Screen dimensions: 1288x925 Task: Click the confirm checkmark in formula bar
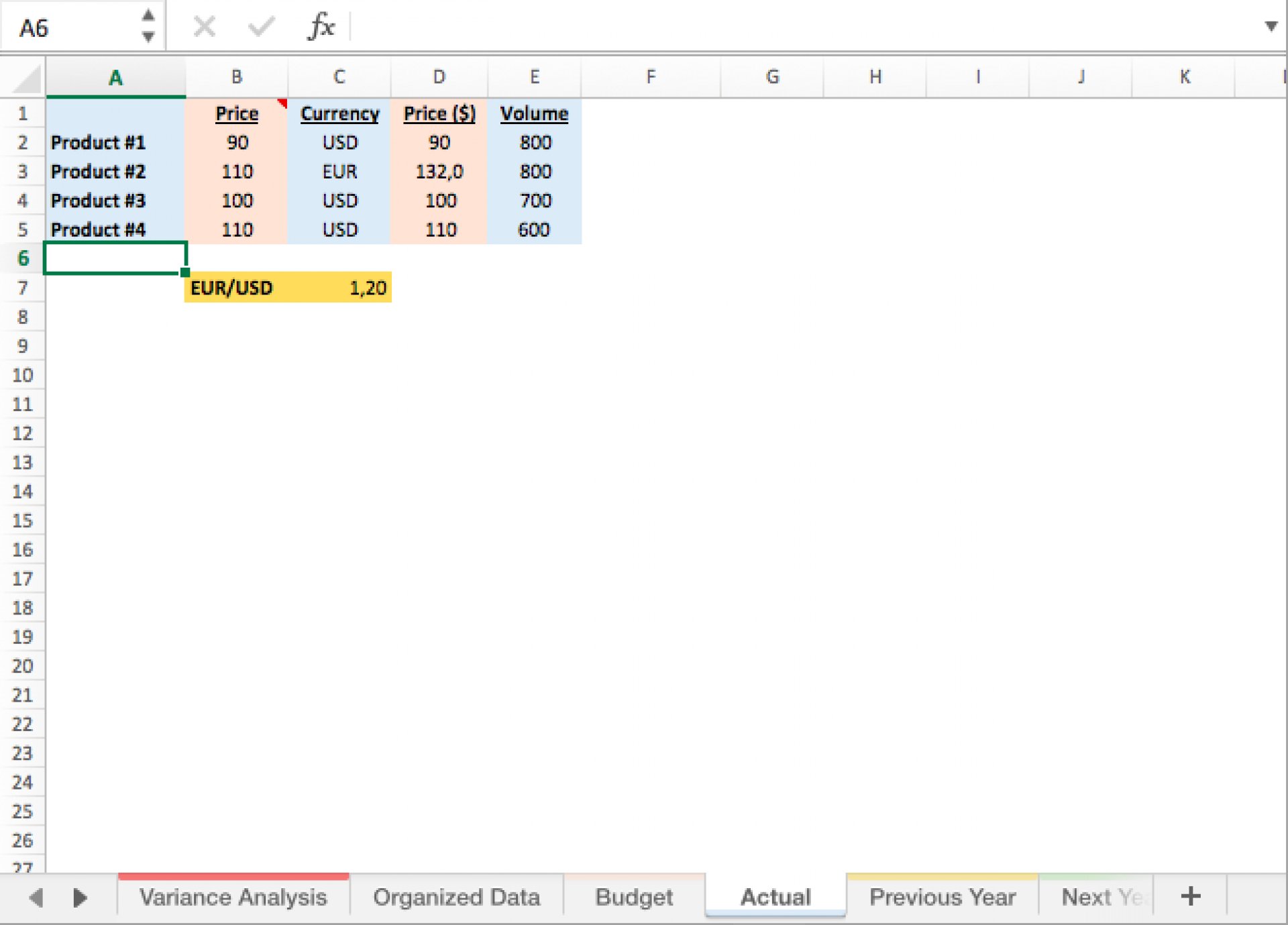click(x=261, y=27)
